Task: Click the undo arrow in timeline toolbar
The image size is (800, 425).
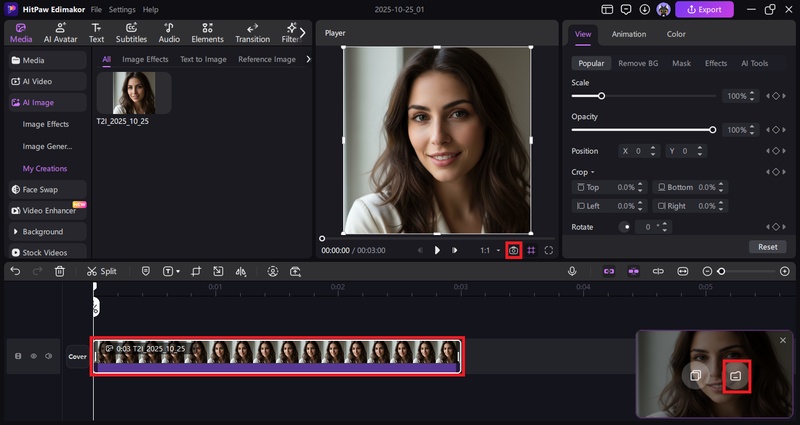Action: (15, 271)
